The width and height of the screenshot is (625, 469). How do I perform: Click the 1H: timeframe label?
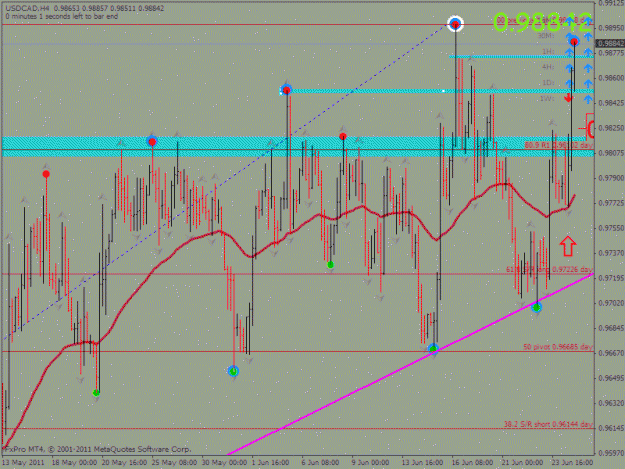coord(548,51)
